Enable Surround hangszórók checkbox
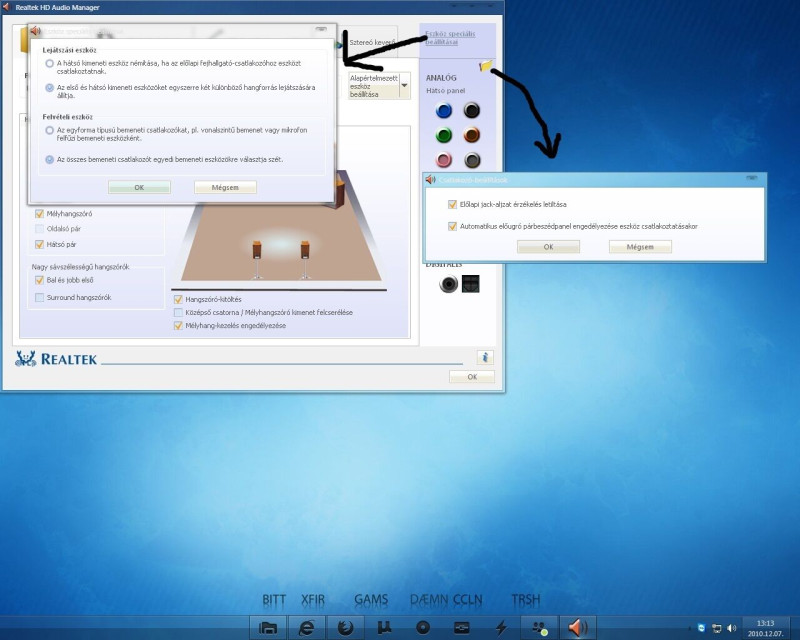 point(39,298)
